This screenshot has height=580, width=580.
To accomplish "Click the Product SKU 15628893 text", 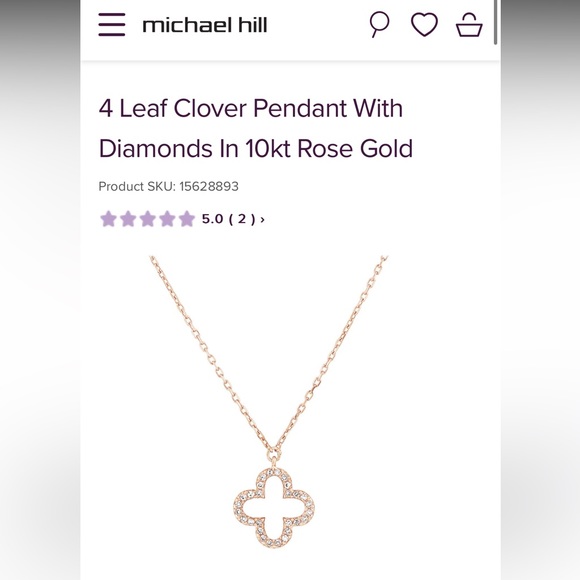I will click(168, 186).
